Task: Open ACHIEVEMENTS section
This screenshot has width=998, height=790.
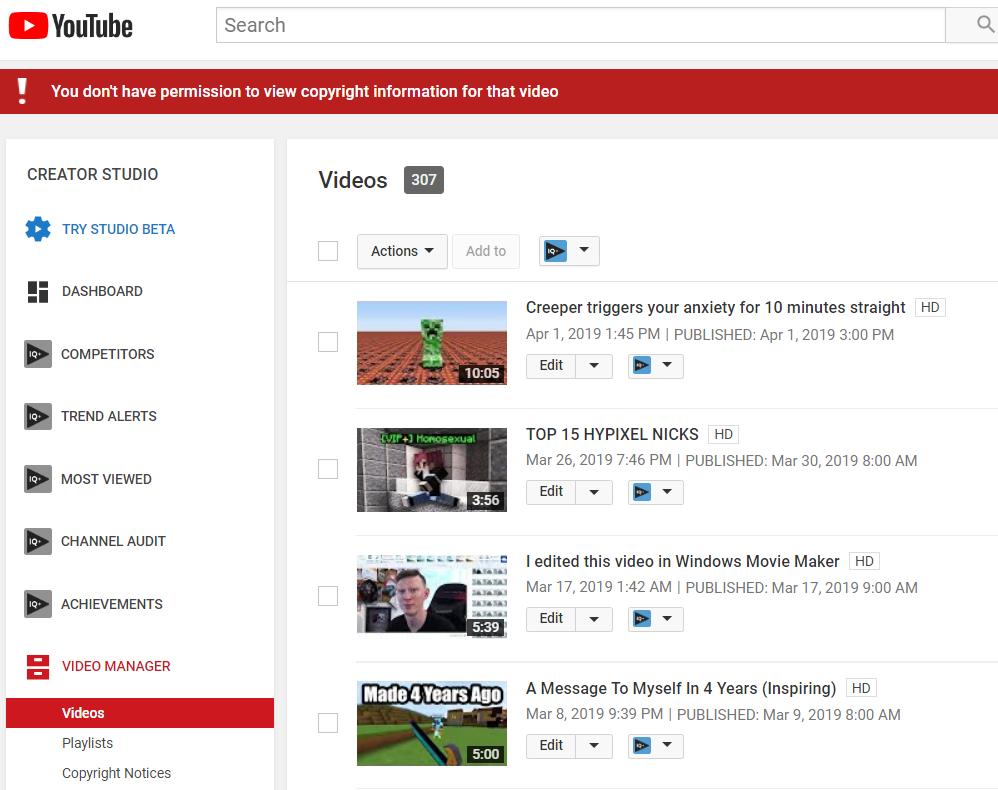Action: pos(112,604)
